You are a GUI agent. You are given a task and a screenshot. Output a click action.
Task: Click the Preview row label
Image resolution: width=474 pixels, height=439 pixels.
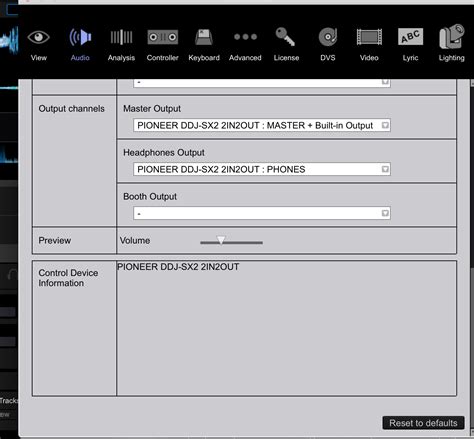tap(55, 240)
